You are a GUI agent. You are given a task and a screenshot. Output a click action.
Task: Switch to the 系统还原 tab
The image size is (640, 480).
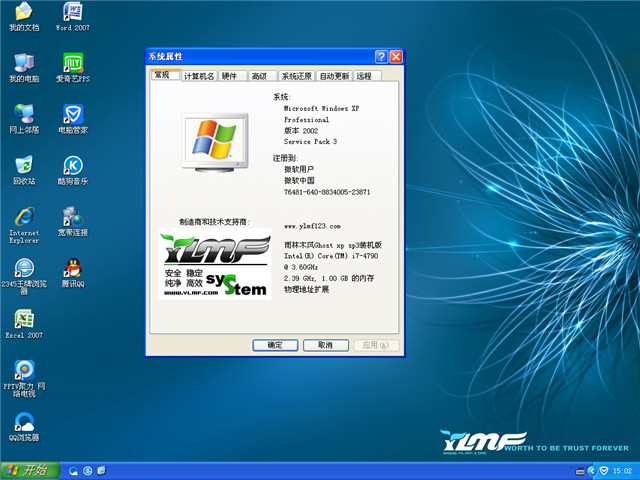(x=297, y=76)
